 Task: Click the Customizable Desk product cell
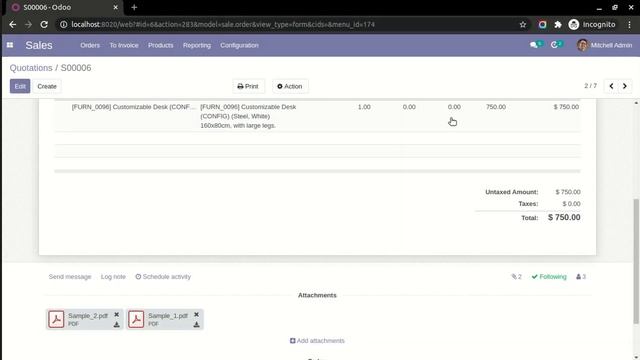coord(133,107)
